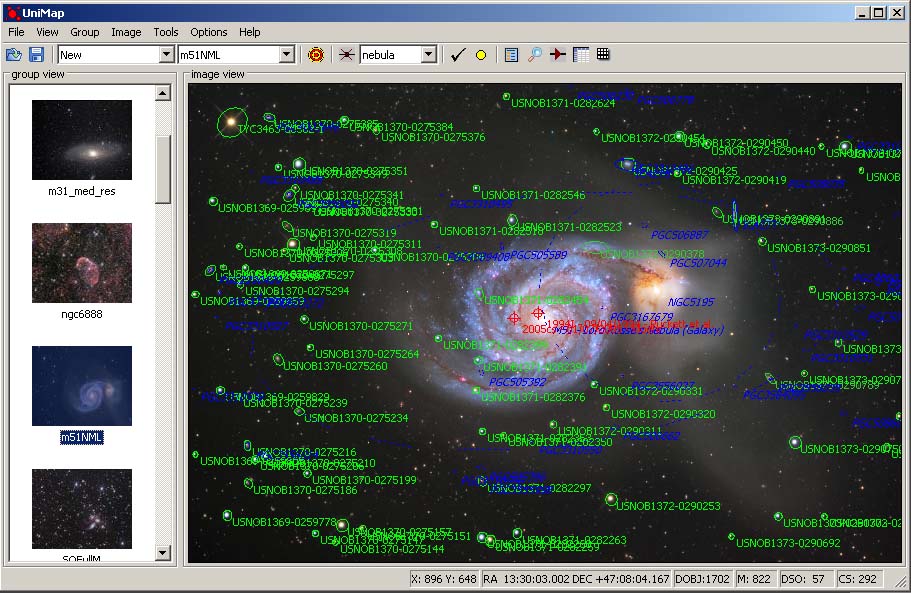Select the bottom star-field thumbnail in the group view
Screen dimensions: 911x593
pyautogui.click(x=82, y=509)
